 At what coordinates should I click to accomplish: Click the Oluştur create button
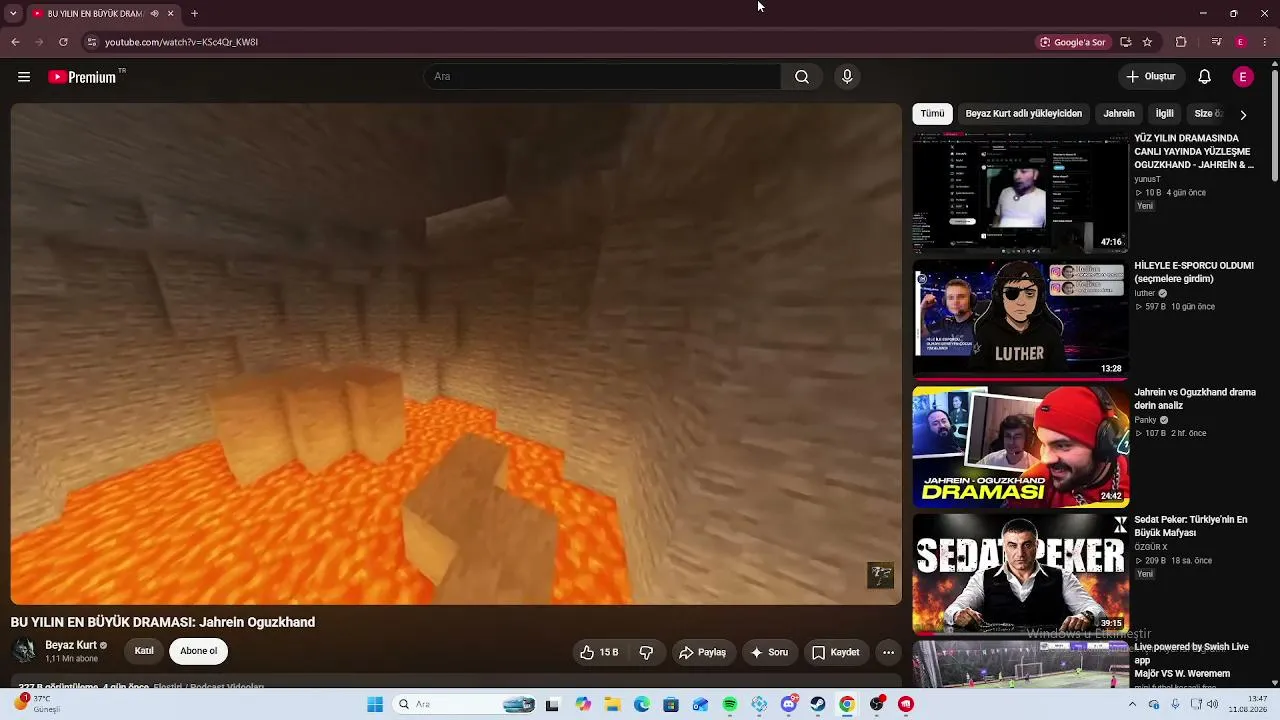[1150, 77]
